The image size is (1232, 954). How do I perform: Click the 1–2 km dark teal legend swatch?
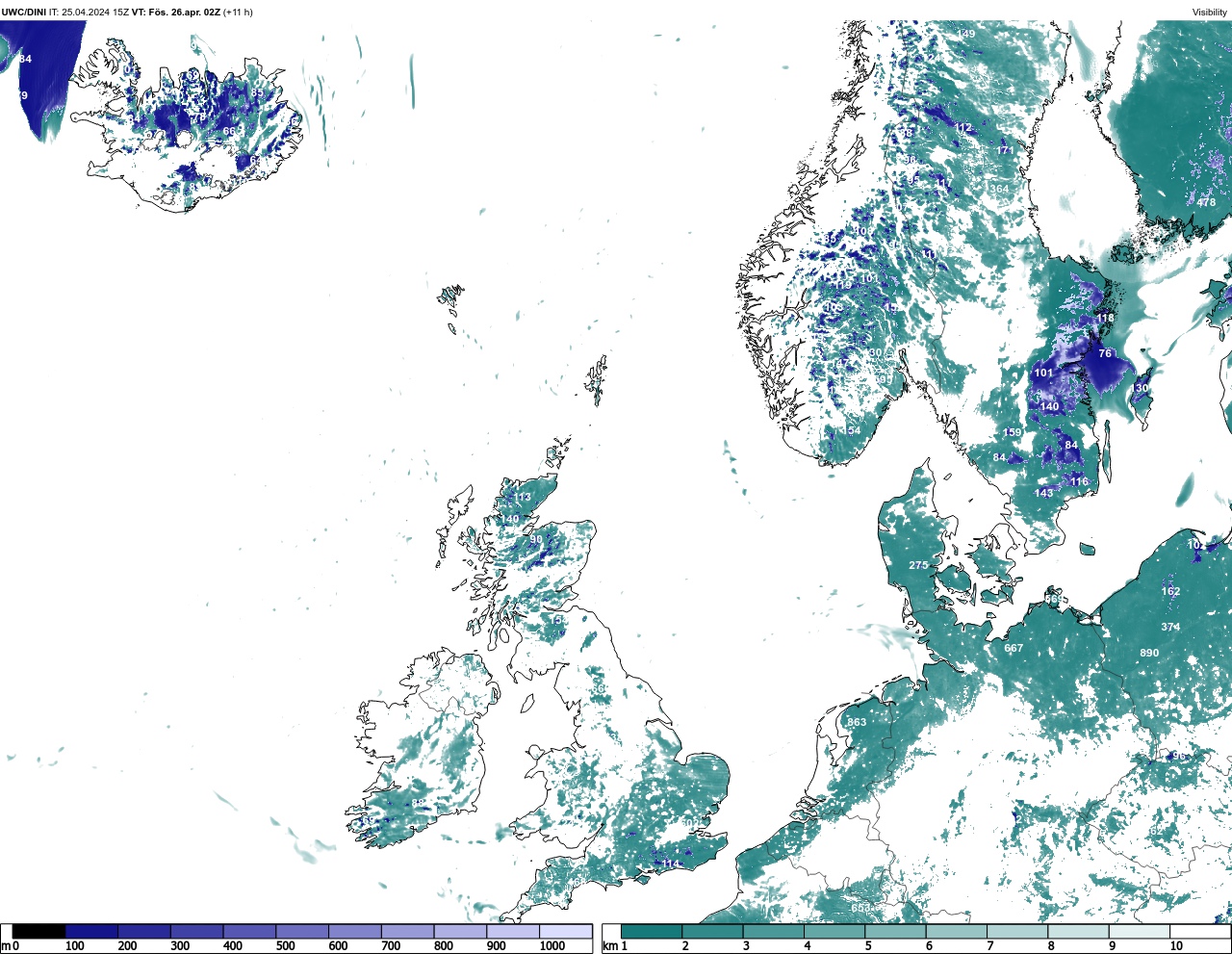[652, 932]
